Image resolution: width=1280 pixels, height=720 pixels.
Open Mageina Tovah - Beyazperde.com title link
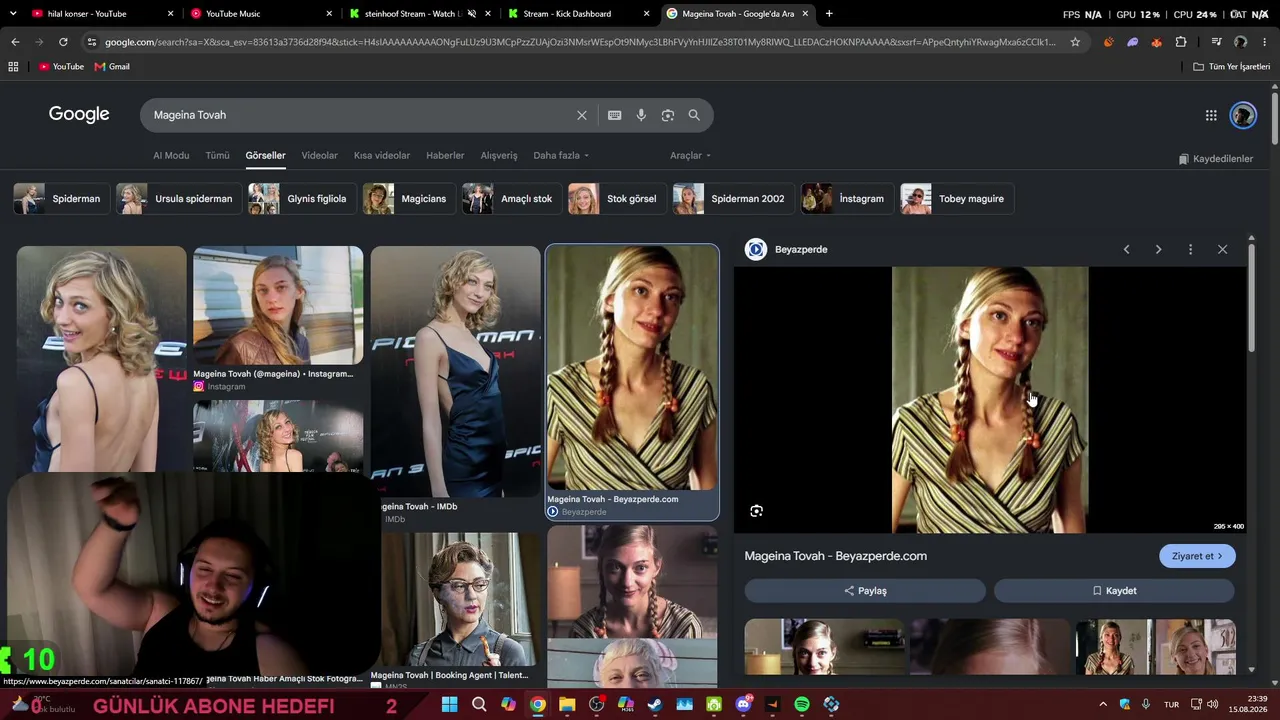pos(836,556)
